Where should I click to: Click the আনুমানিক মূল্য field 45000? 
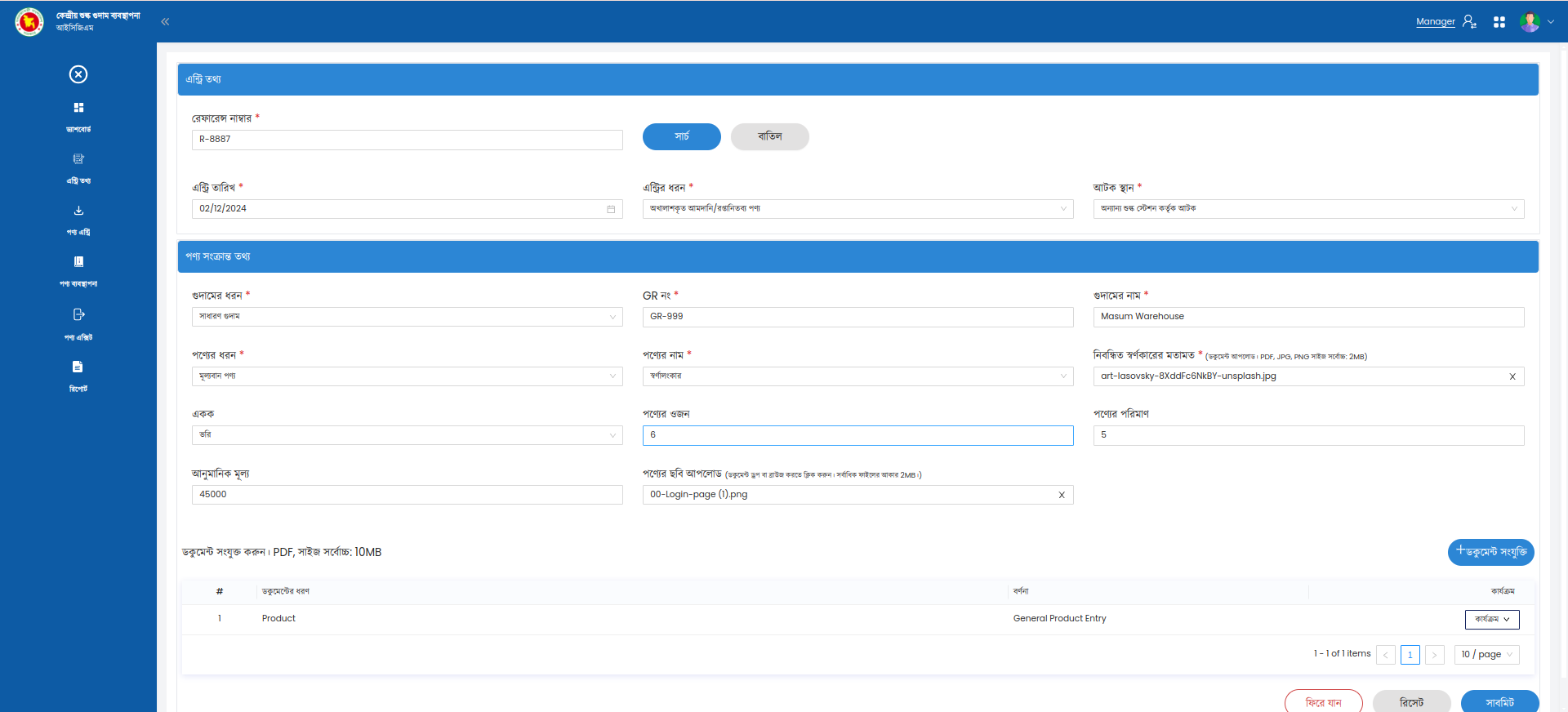(408, 495)
